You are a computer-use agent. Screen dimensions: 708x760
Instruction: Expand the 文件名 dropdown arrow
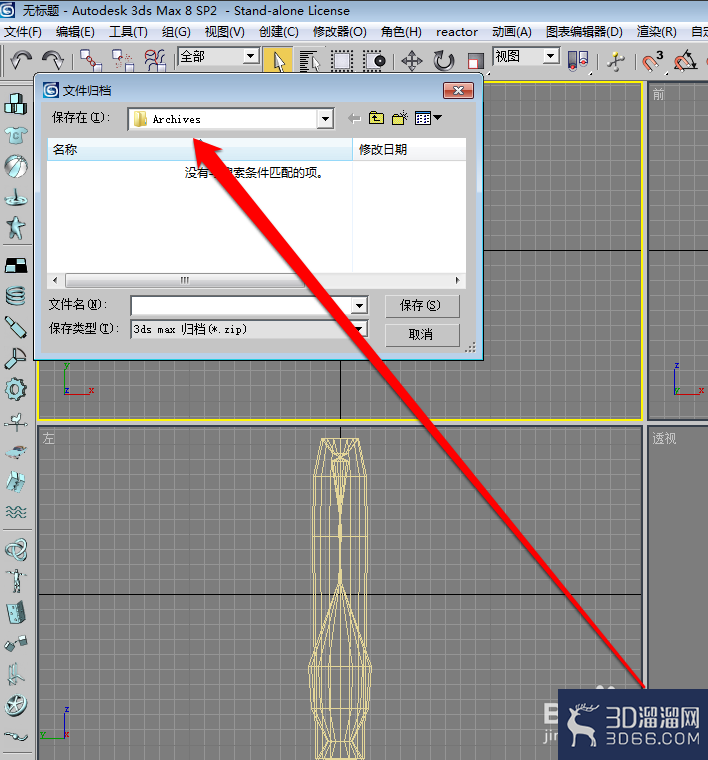(359, 305)
